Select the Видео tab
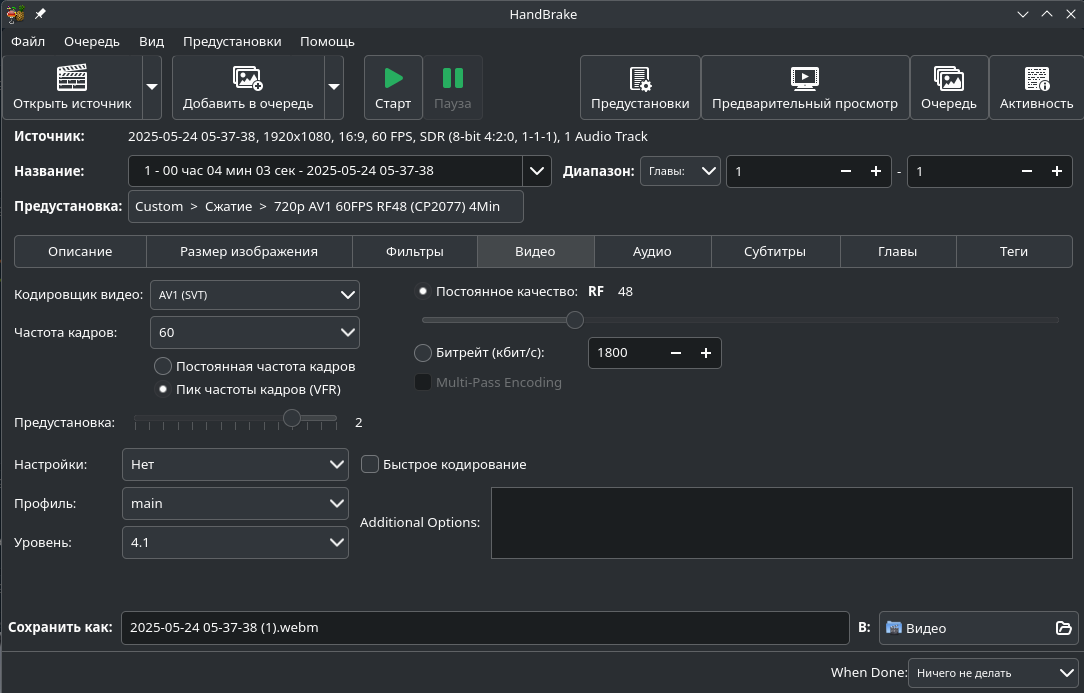This screenshot has width=1084, height=693. (x=535, y=251)
